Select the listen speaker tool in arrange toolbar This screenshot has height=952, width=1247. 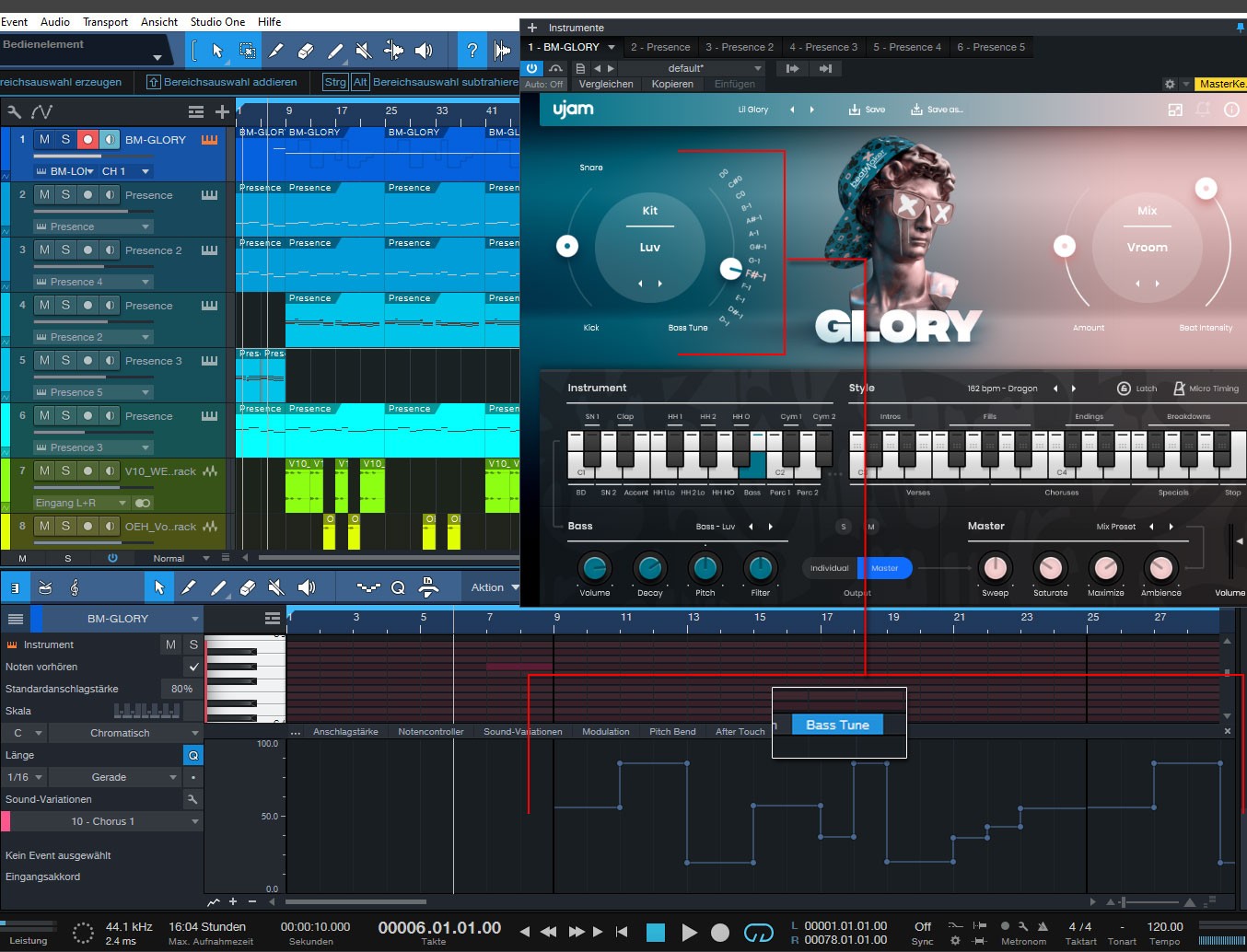coord(424,51)
